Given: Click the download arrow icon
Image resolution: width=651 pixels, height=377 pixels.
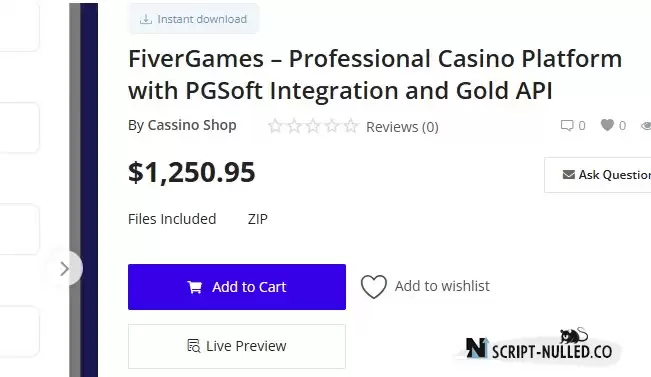Looking at the screenshot, I should (146, 19).
